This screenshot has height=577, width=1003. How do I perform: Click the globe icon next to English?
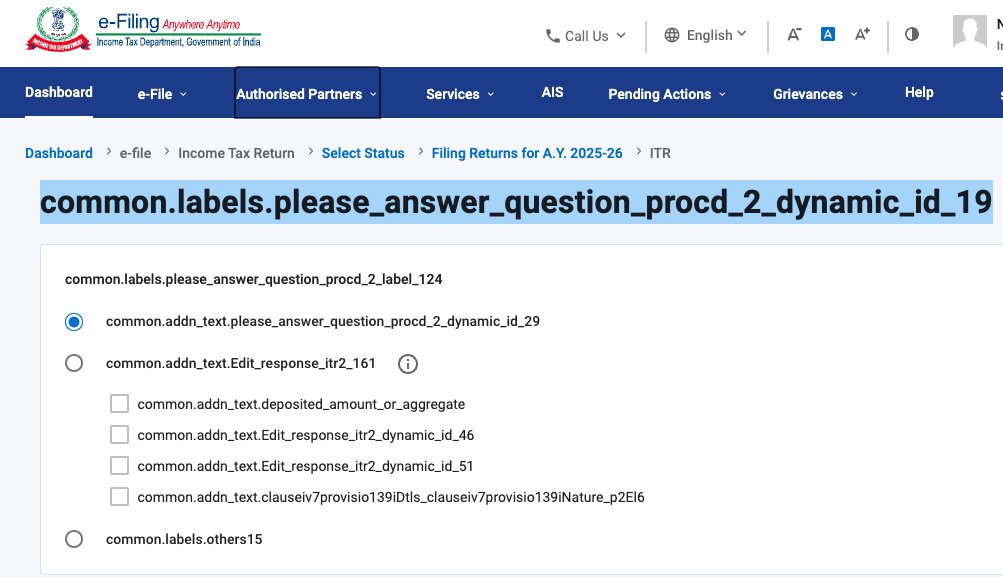pos(671,34)
